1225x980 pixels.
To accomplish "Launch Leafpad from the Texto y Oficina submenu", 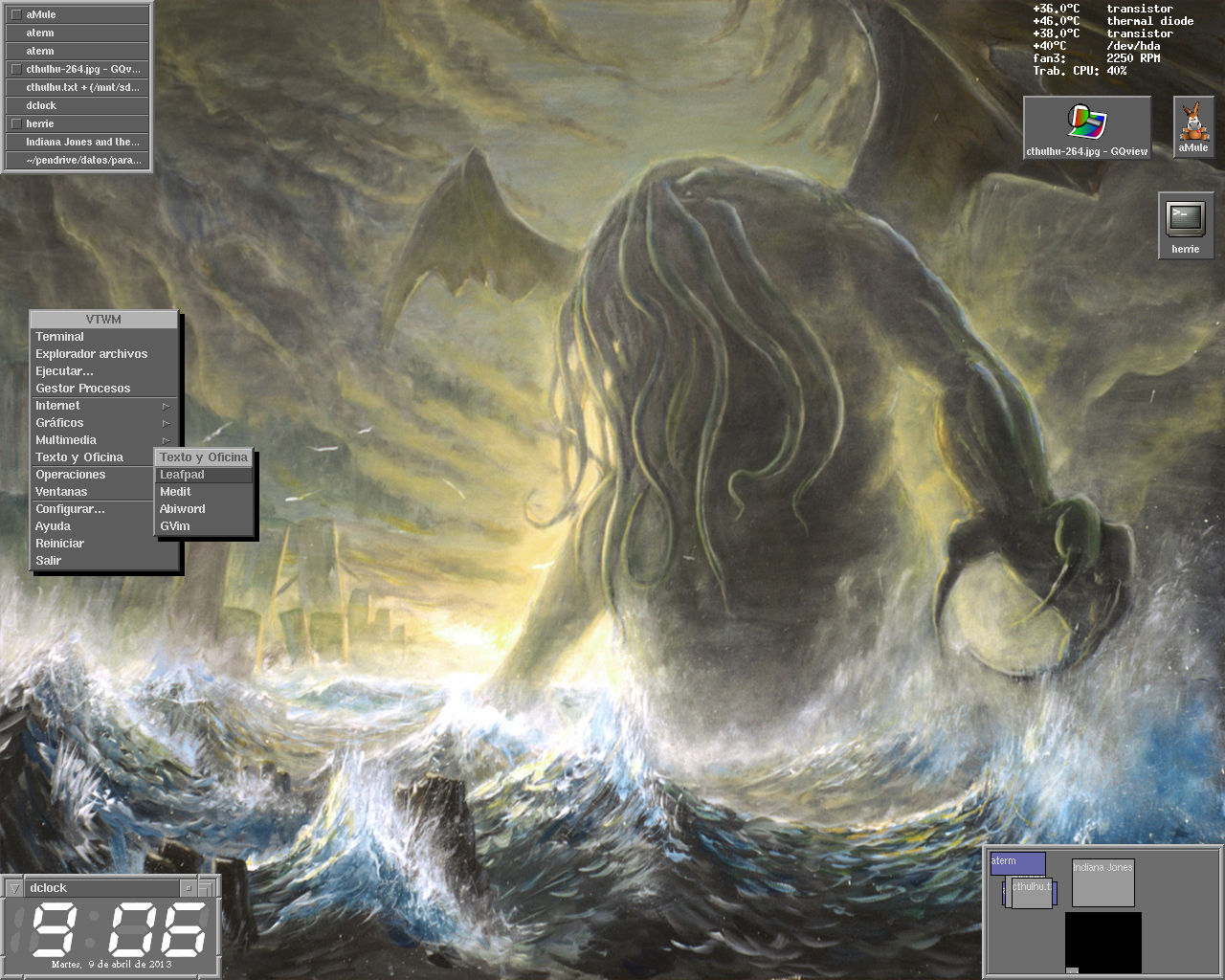I will [x=204, y=475].
